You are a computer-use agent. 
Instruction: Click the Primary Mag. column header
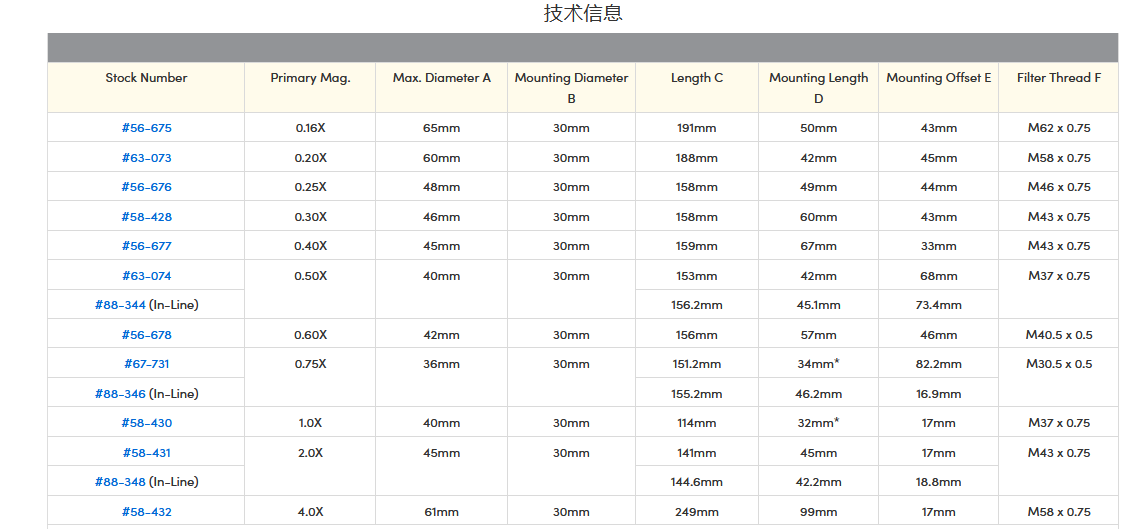tap(310, 78)
